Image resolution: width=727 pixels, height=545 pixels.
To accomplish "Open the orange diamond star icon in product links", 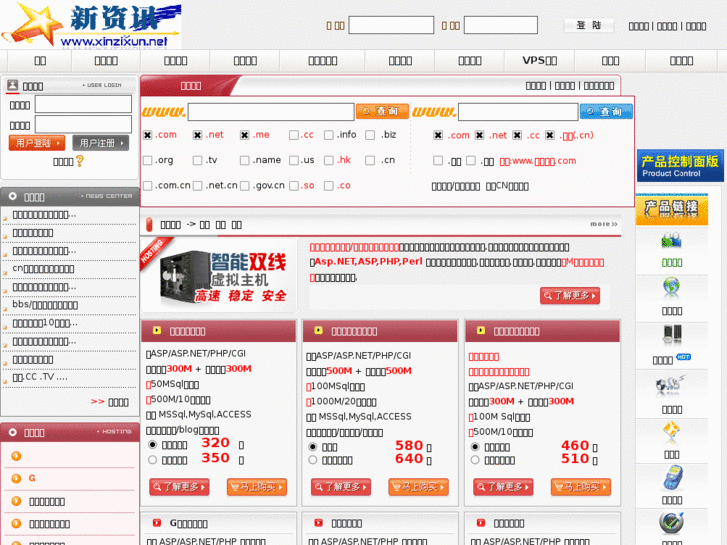I will [671, 432].
